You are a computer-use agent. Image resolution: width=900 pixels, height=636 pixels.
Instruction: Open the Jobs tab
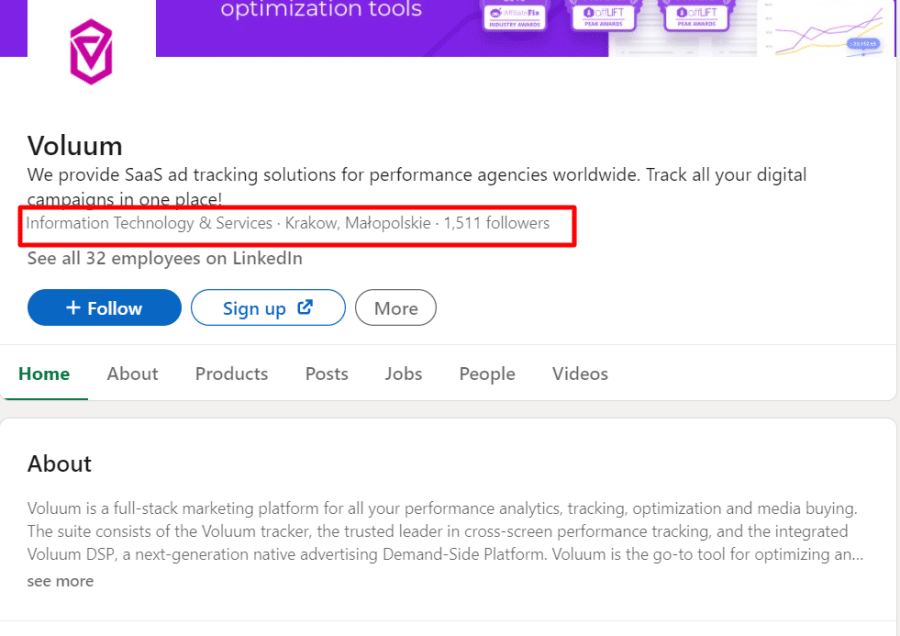(404, 374)
